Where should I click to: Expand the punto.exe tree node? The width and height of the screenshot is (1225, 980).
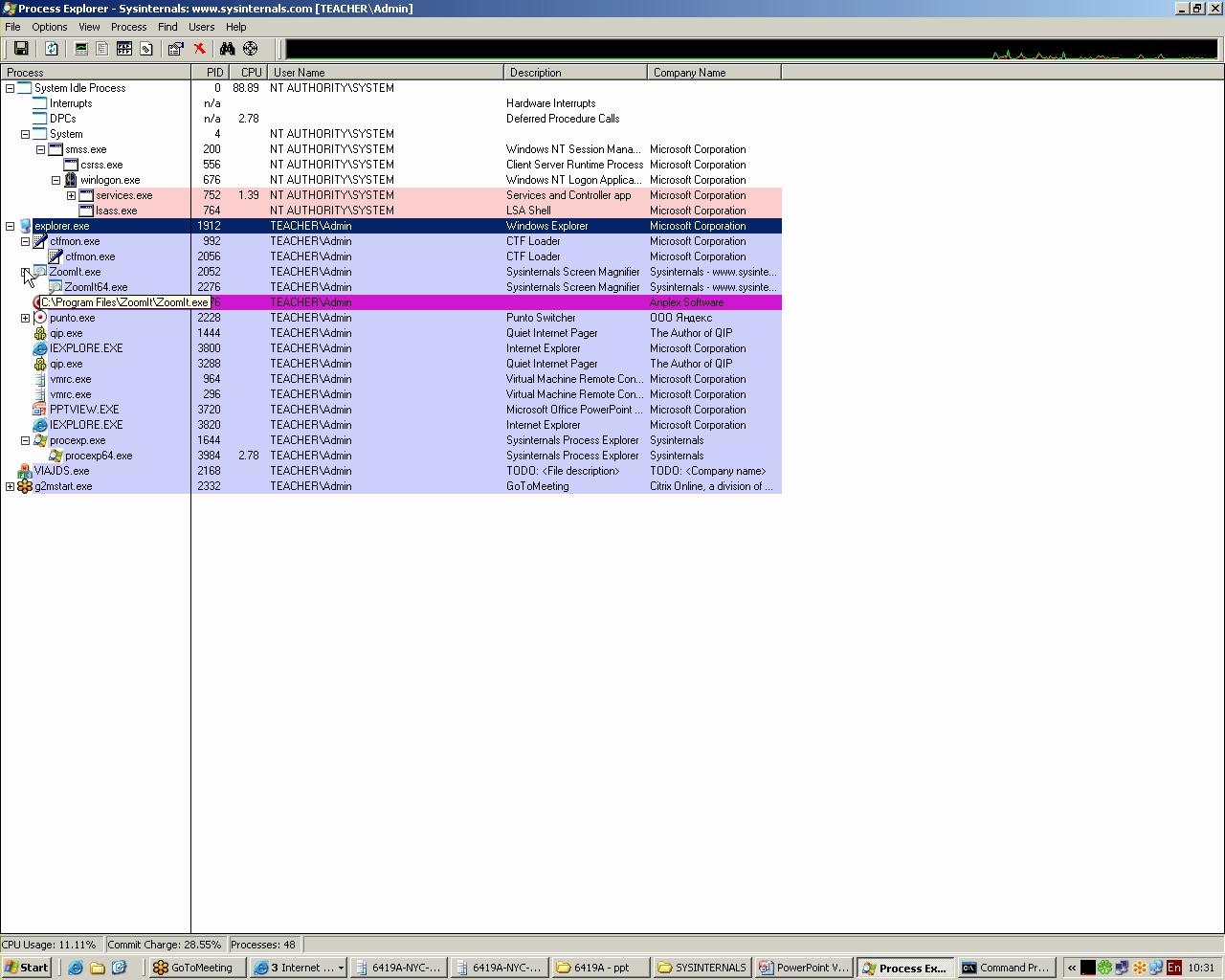26,318
